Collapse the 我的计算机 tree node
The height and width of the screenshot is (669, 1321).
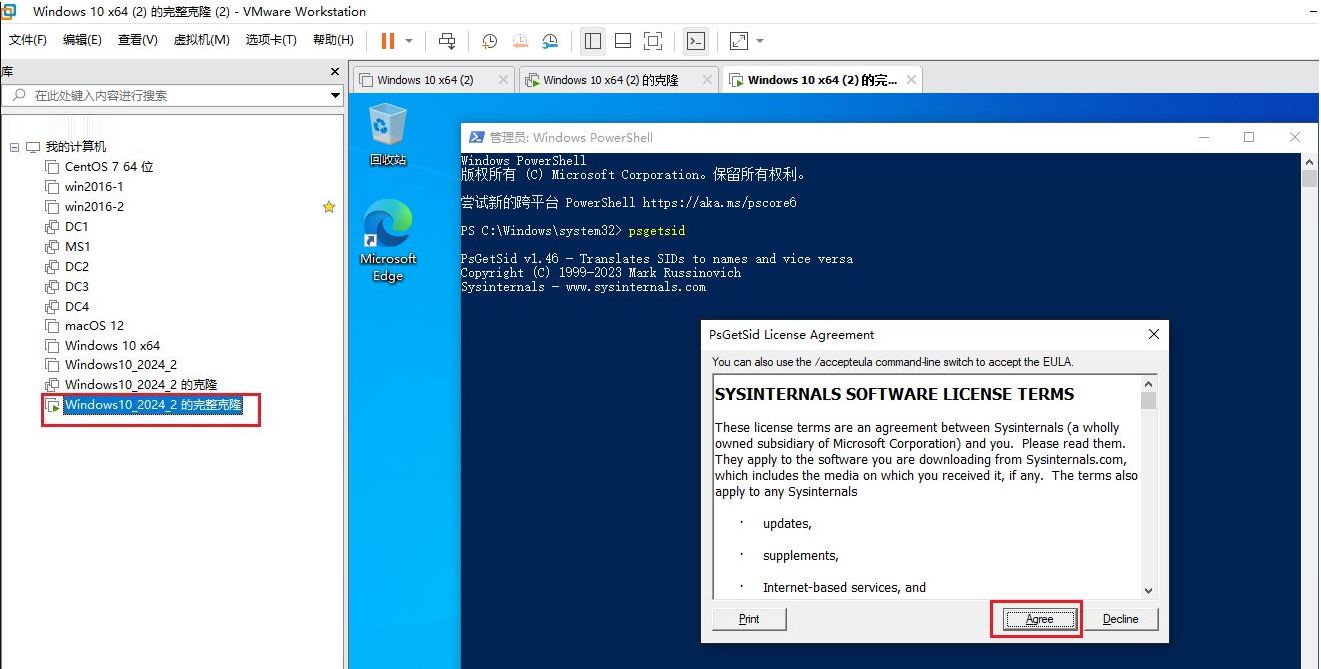(14, 147)
